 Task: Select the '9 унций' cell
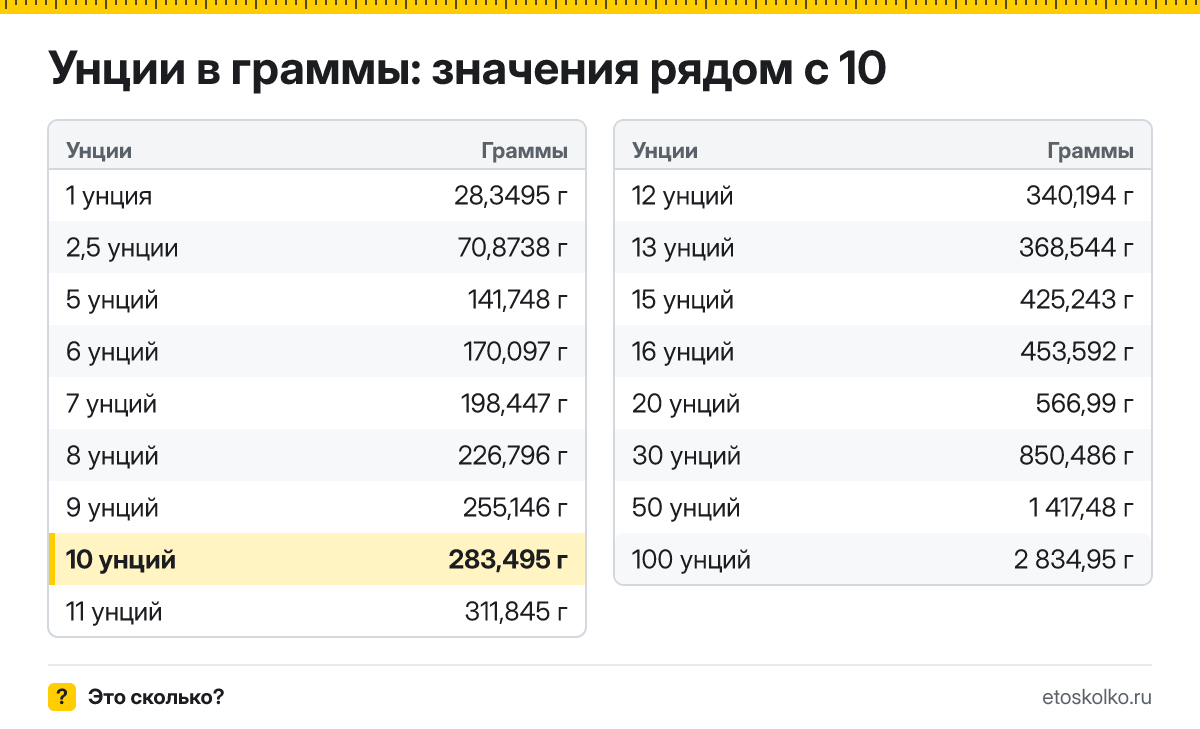[112, 508]
